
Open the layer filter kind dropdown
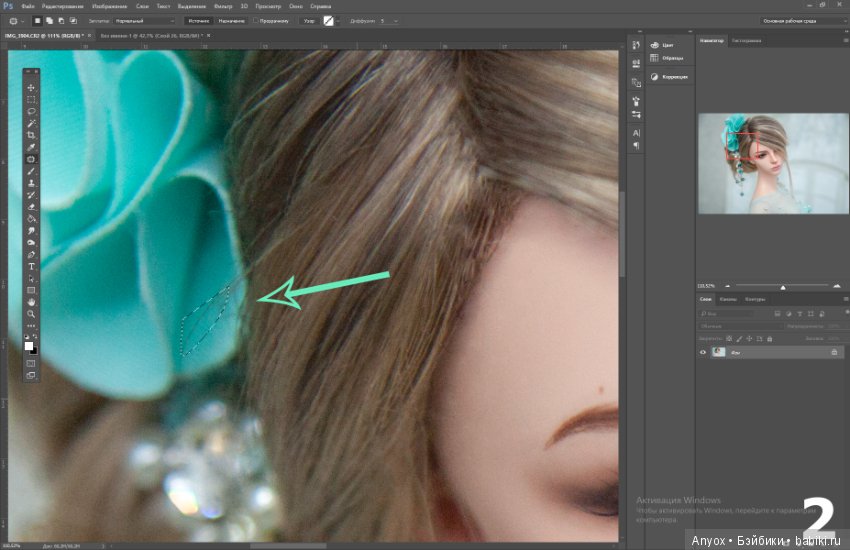click(x=726, y=314)
